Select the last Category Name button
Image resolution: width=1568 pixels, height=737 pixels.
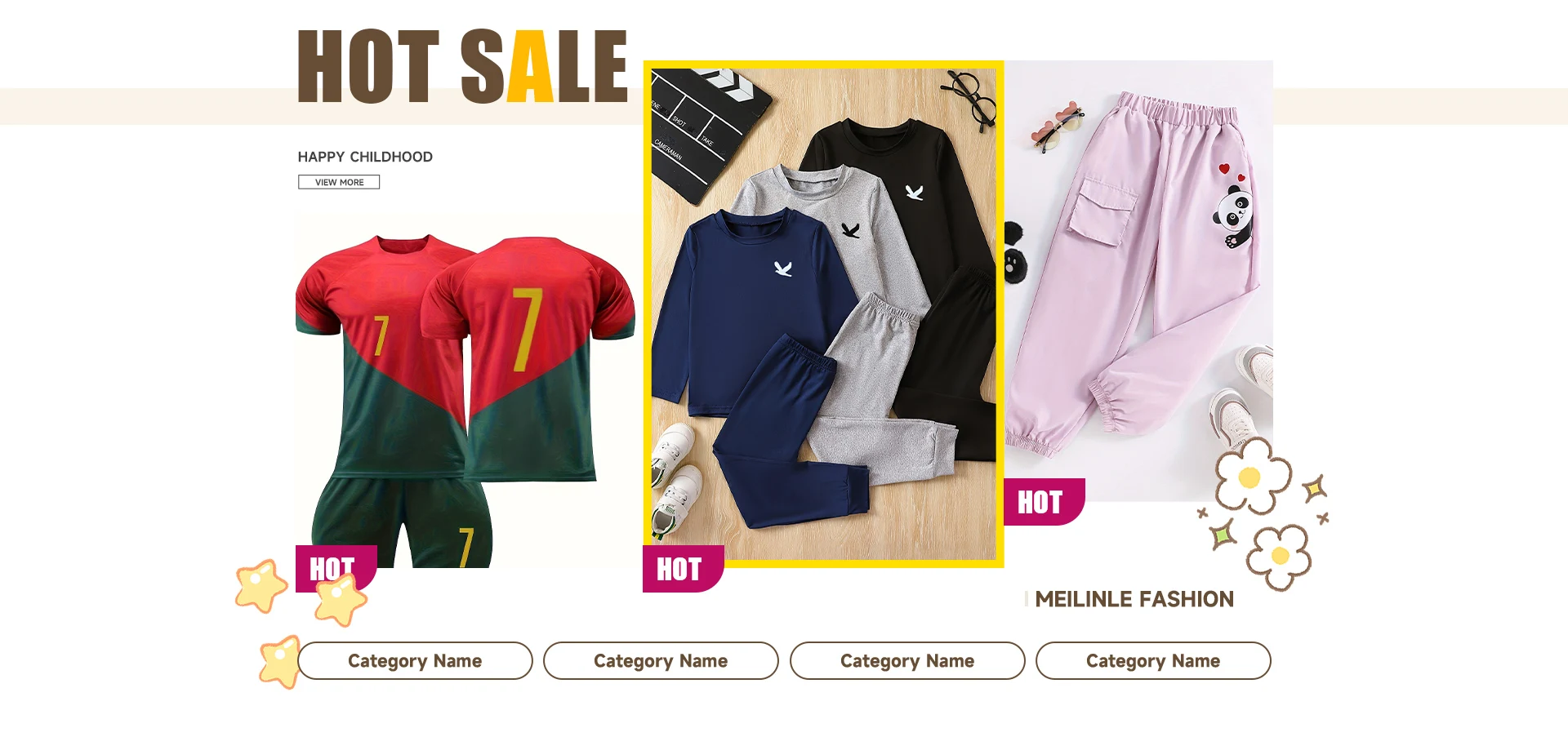point(1153,660)
